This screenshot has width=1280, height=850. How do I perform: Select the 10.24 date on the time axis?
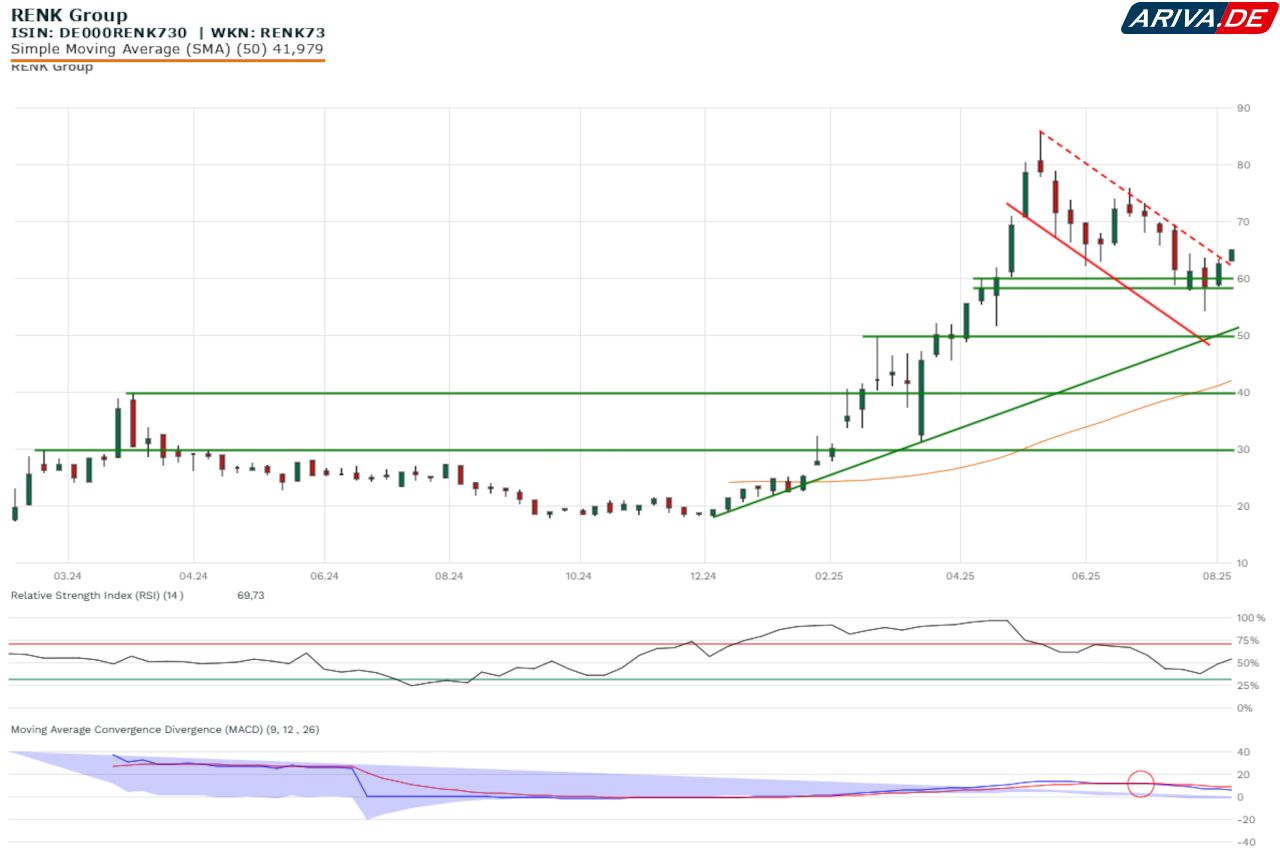click(578, 576)
